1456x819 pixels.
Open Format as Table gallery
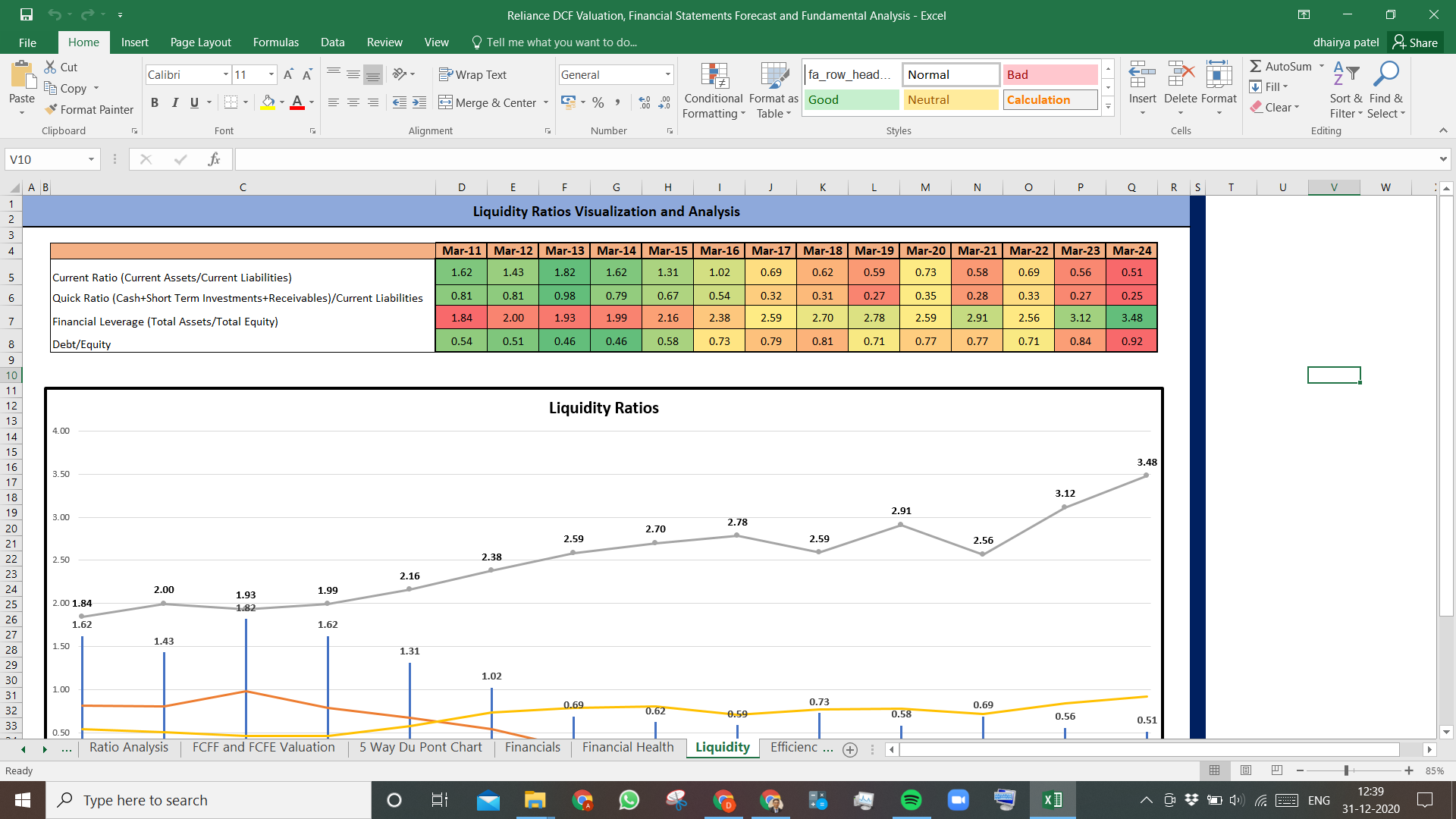tap(773, 90)
